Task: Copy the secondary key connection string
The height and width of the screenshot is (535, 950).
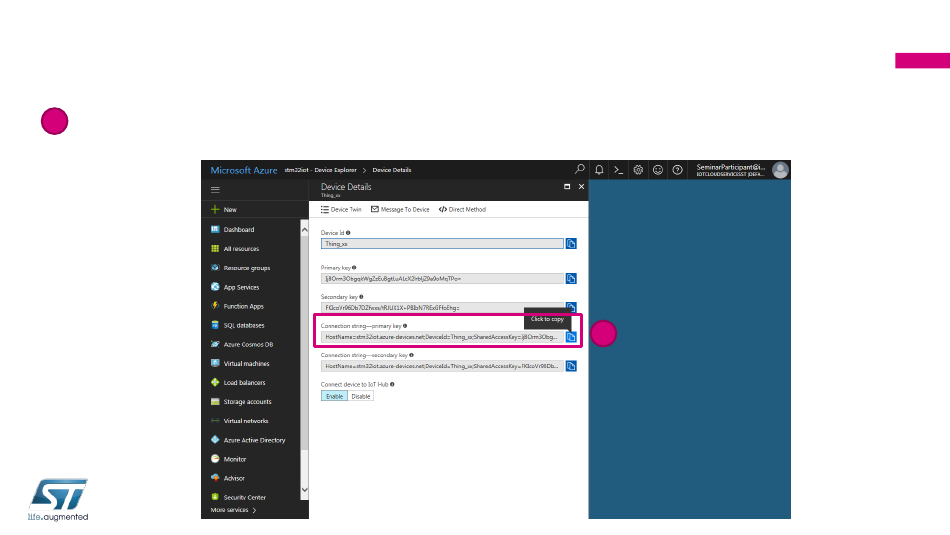Action: (x=571, y=366)
